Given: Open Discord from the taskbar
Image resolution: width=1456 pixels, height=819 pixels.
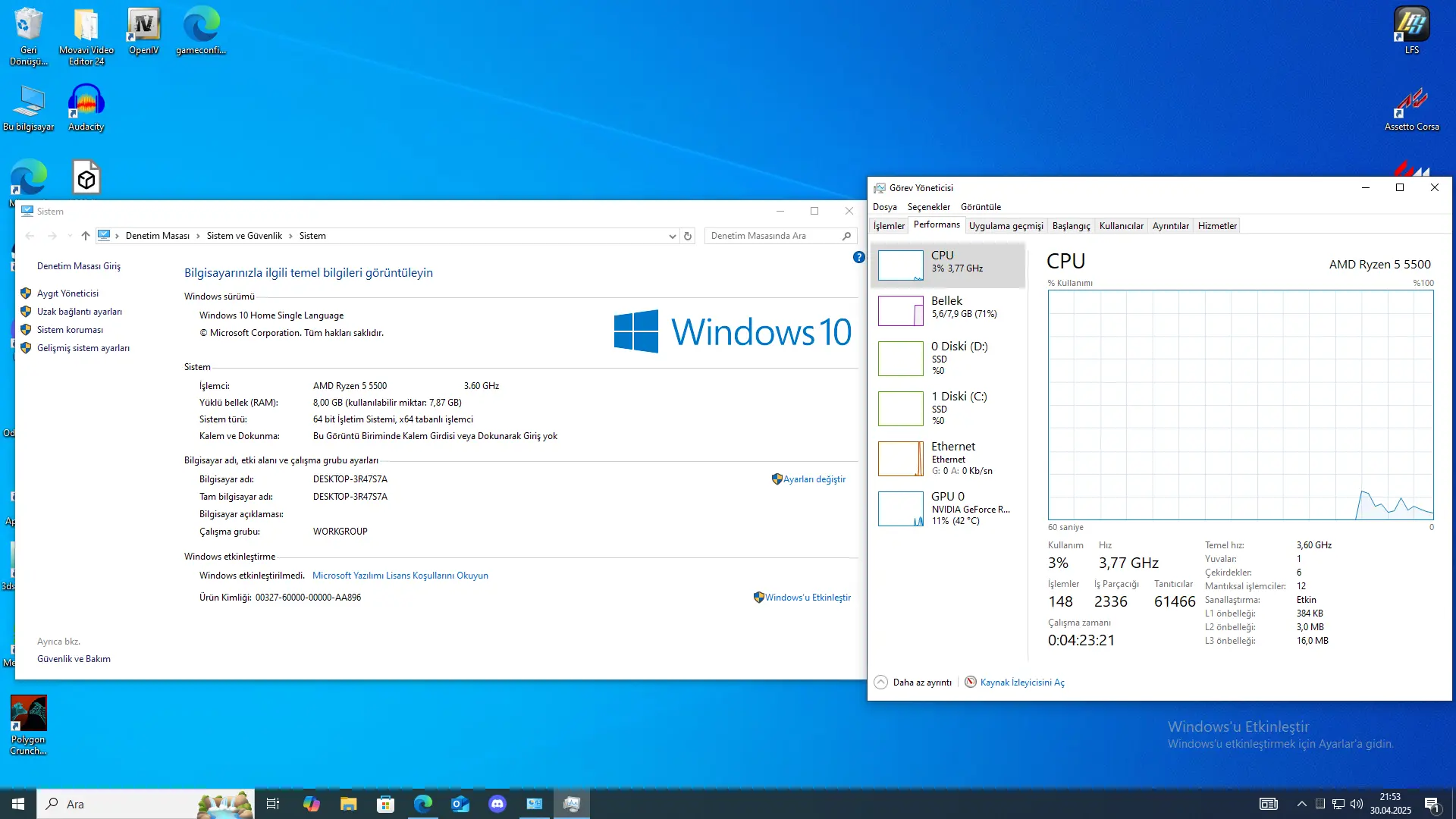Looking at the screenshot, I should point(497,804).
